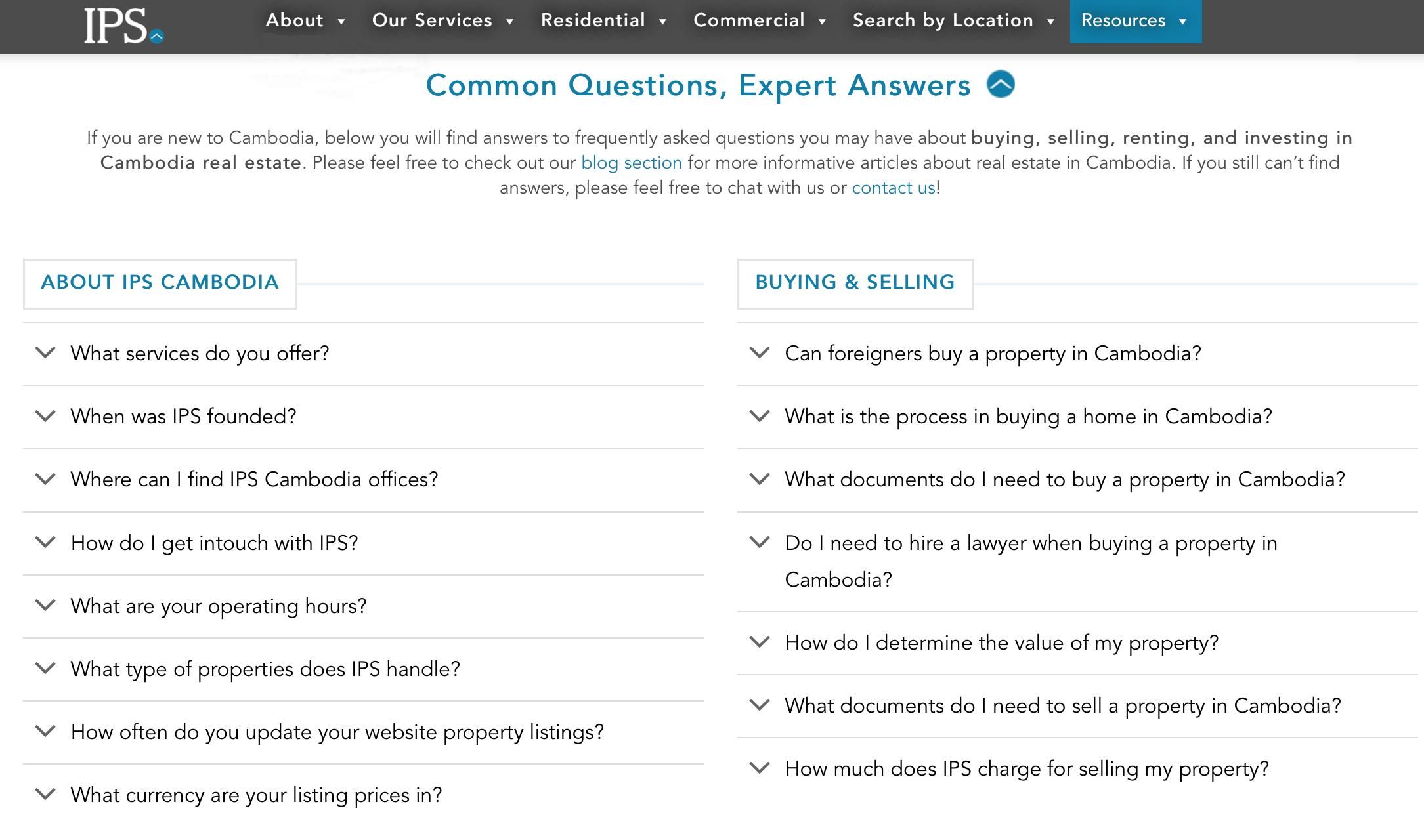
Task: Click chevron beside 'How do I determine the value'
Action: (x=760, y=642)
